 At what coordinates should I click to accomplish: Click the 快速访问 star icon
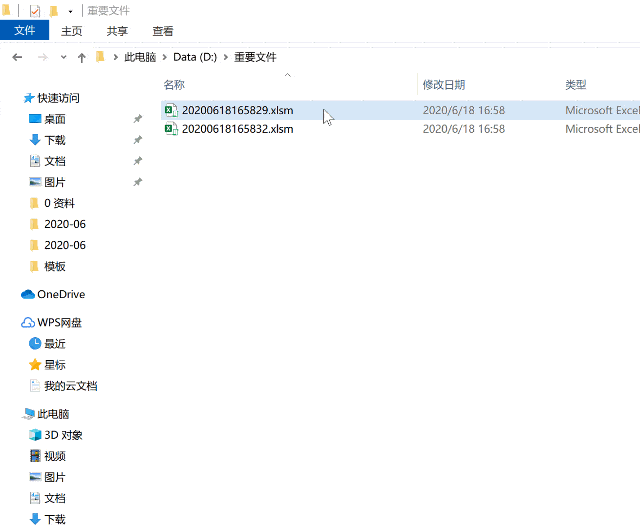(28, 98)
